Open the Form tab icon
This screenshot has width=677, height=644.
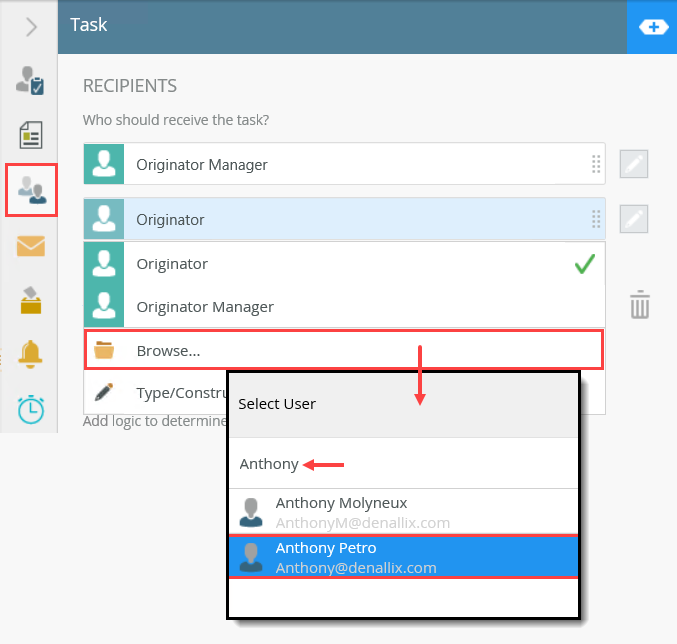[x=31, y=135]
